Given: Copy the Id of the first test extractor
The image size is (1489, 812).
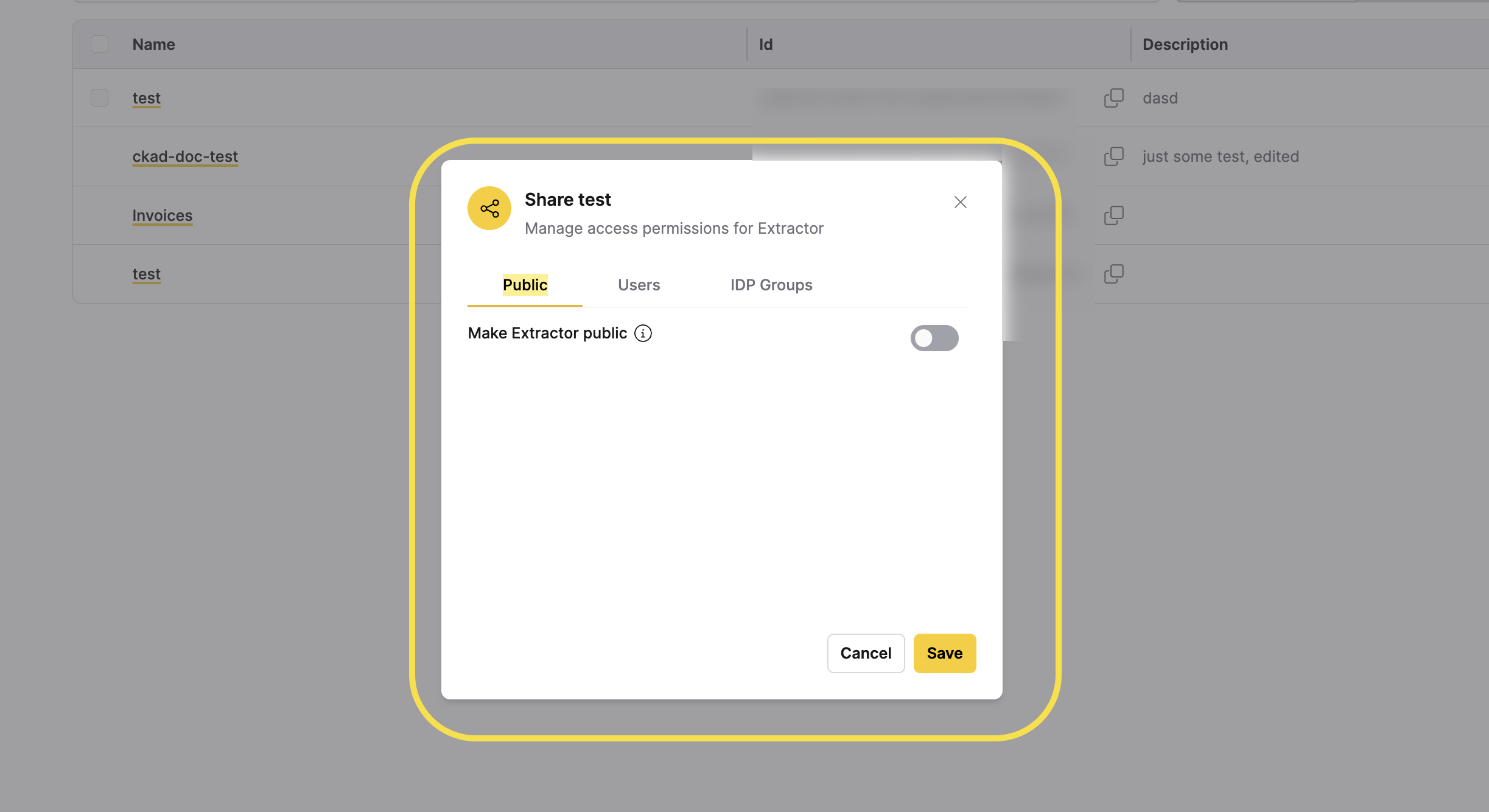Looking at the screenshot, I should point(1114,98).
